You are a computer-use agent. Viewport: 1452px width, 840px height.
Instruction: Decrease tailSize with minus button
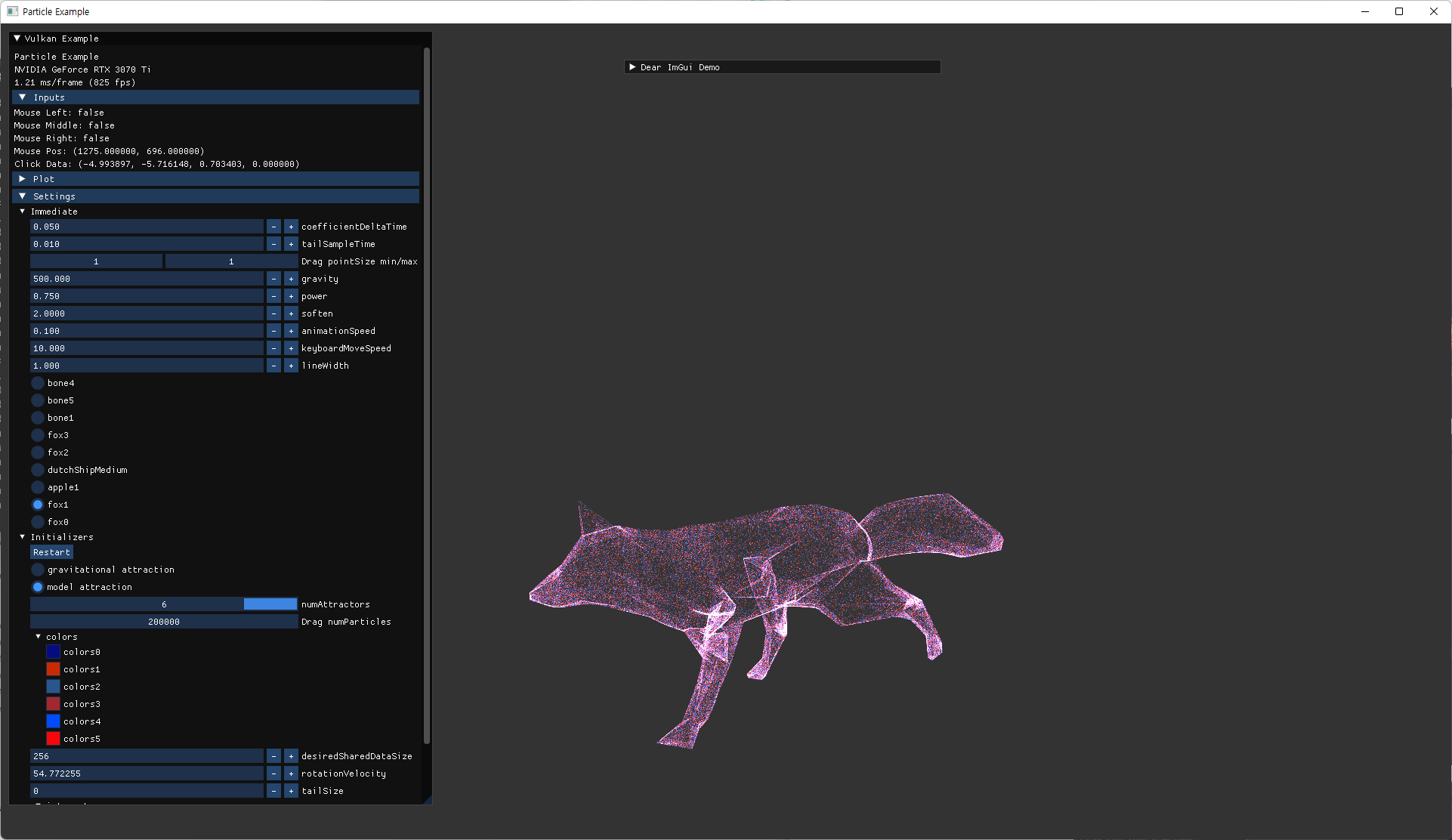click(x=273, y=791)
